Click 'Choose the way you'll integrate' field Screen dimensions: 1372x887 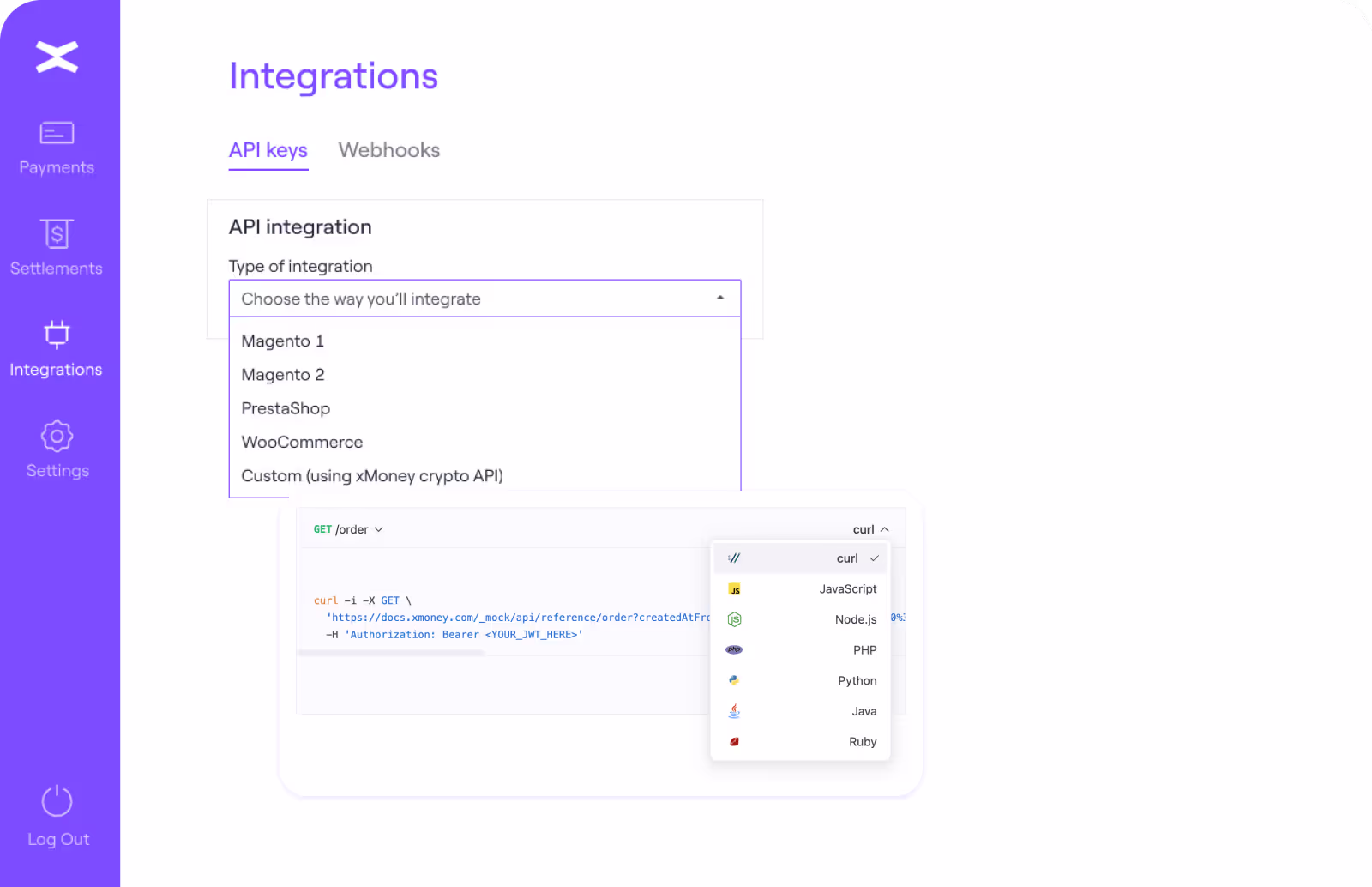tap(484, 299)
